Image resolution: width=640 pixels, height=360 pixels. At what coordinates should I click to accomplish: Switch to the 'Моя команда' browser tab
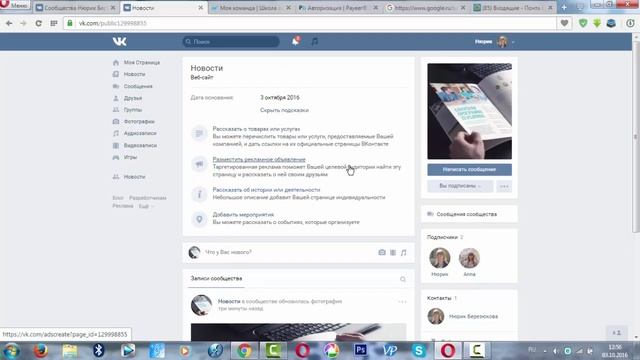pos(251,8)
